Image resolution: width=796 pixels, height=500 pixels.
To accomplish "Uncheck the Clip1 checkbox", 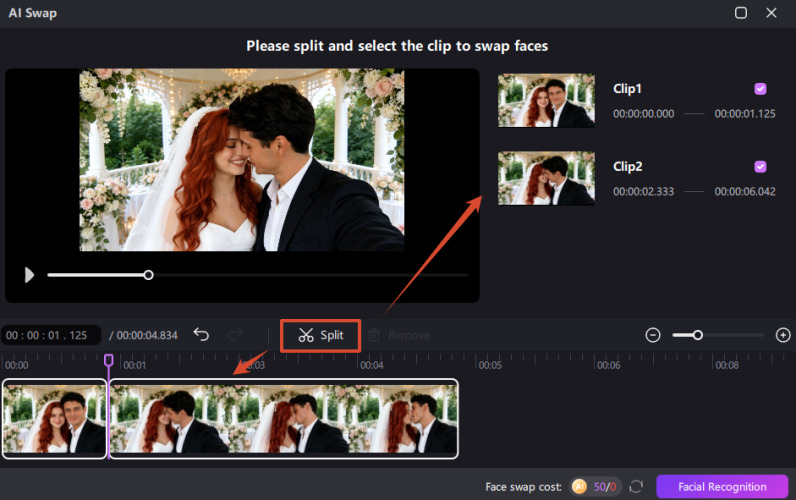I will (x=760, y=89).
